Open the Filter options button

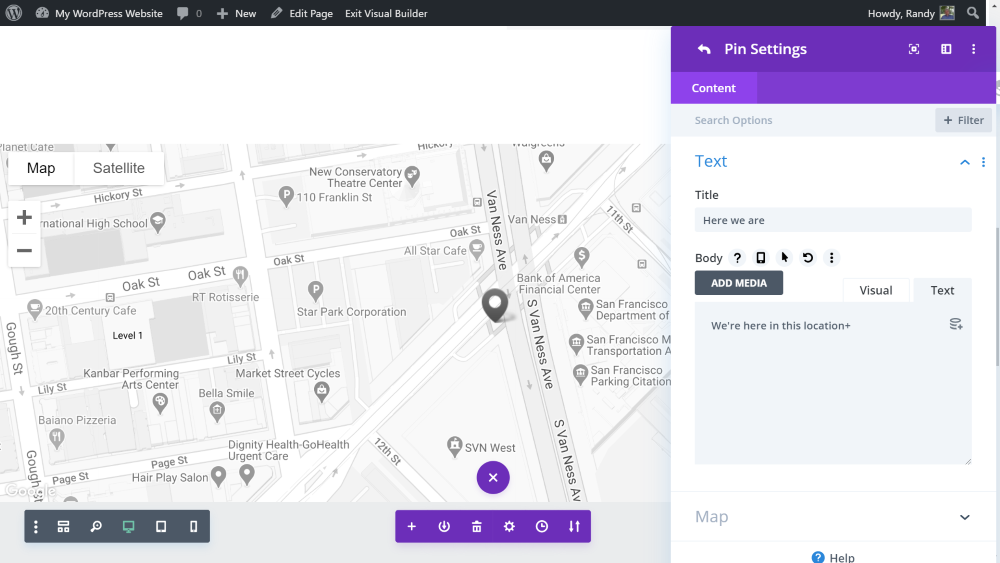coord(963,120)
